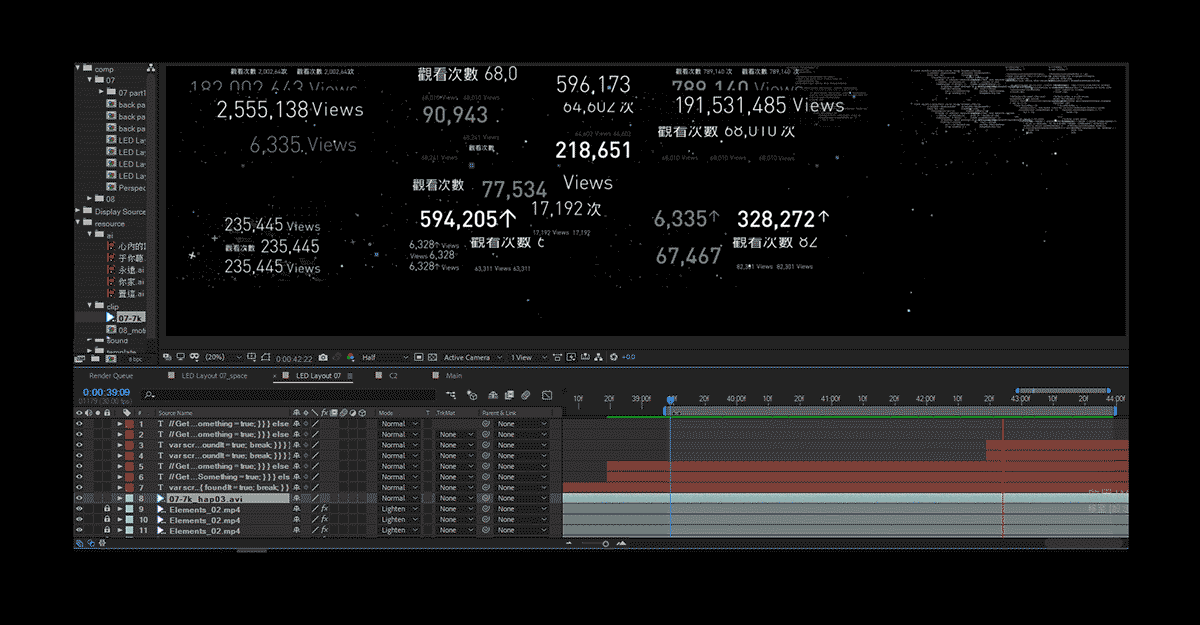Viewport: 1200px width, 625px height.
Task: Select the LED Layout 07 tab
Action: (319, 376)
